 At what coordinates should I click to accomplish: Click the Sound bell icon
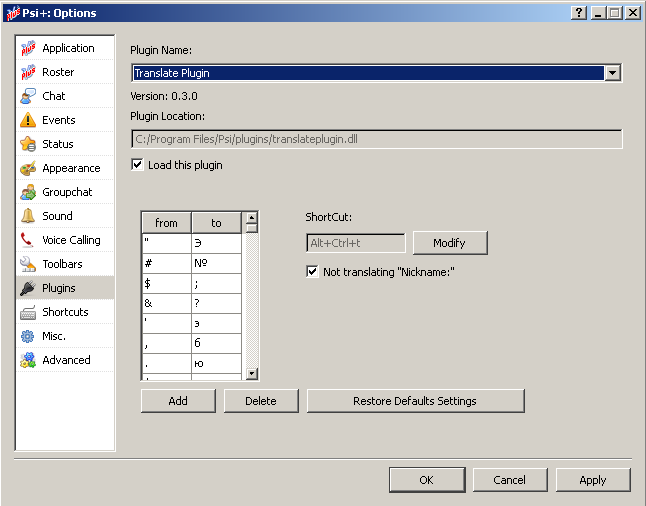tap(28, 216)
